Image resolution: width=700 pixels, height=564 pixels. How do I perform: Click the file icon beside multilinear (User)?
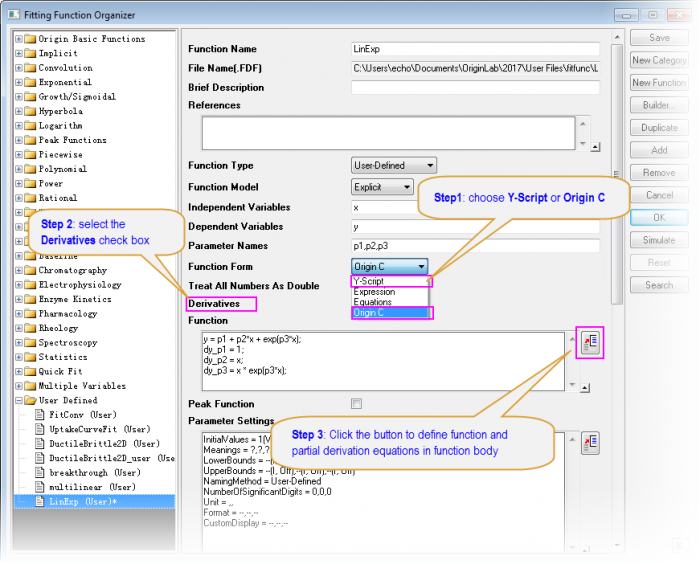(40, 486)
